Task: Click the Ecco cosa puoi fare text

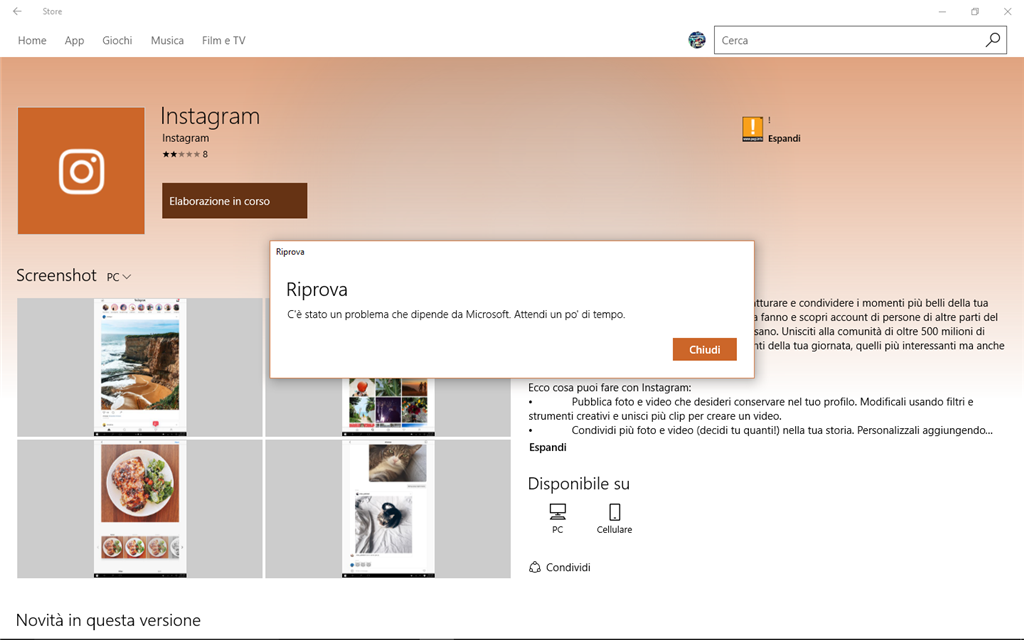Action: [609, 387]
